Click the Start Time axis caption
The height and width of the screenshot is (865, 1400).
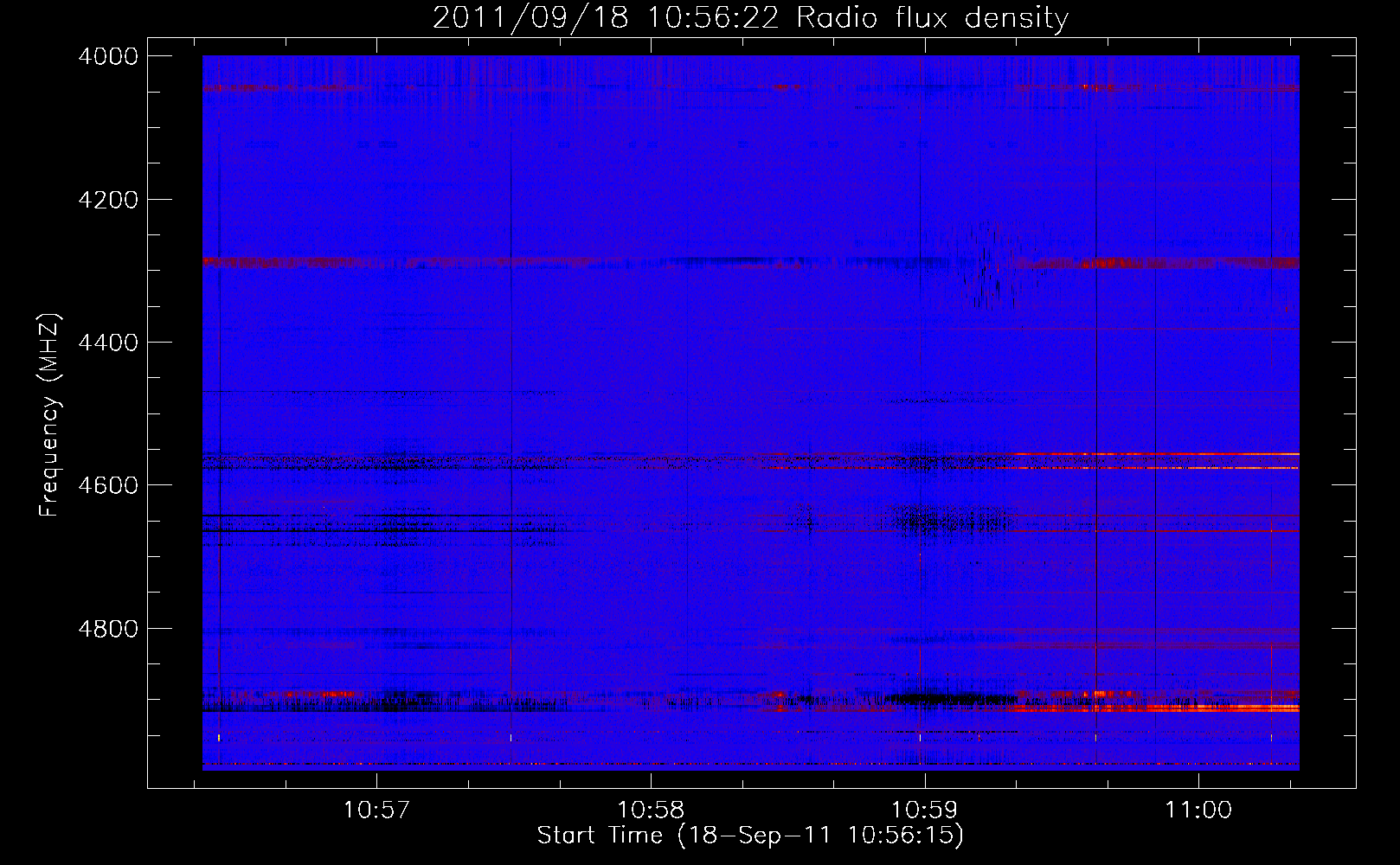(x=750, y=836)
